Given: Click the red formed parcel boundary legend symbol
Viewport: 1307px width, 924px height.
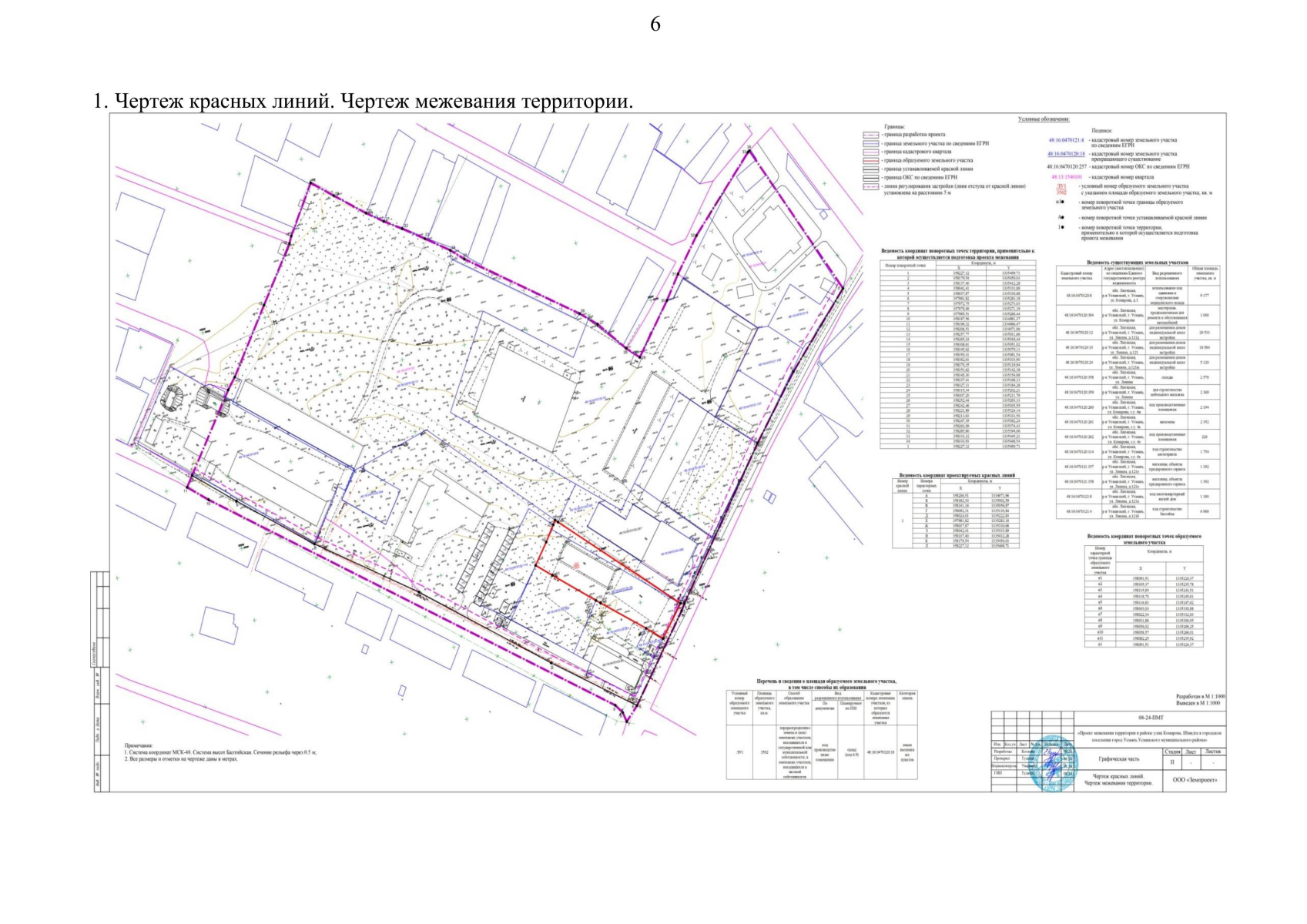Looking at the screenshot, I should pos(870,160).
